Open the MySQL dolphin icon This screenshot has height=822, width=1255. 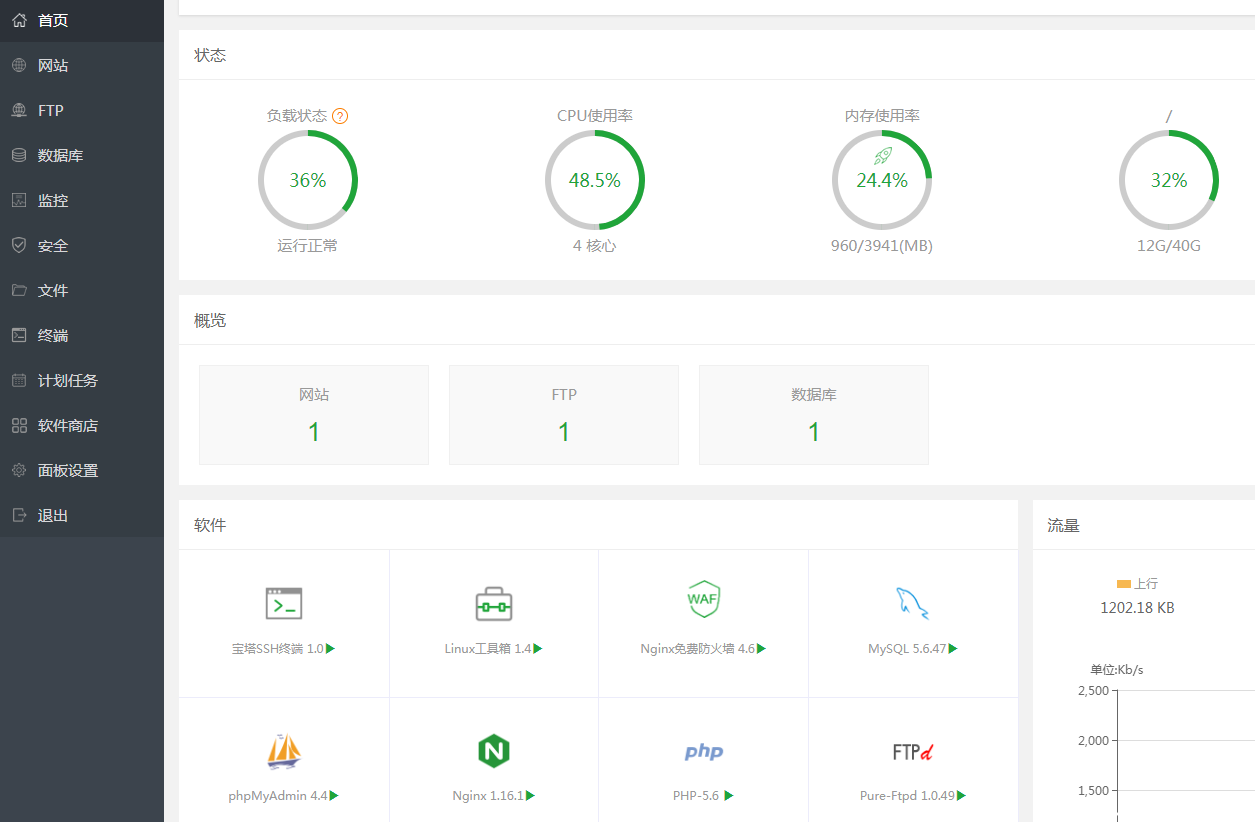912,603
